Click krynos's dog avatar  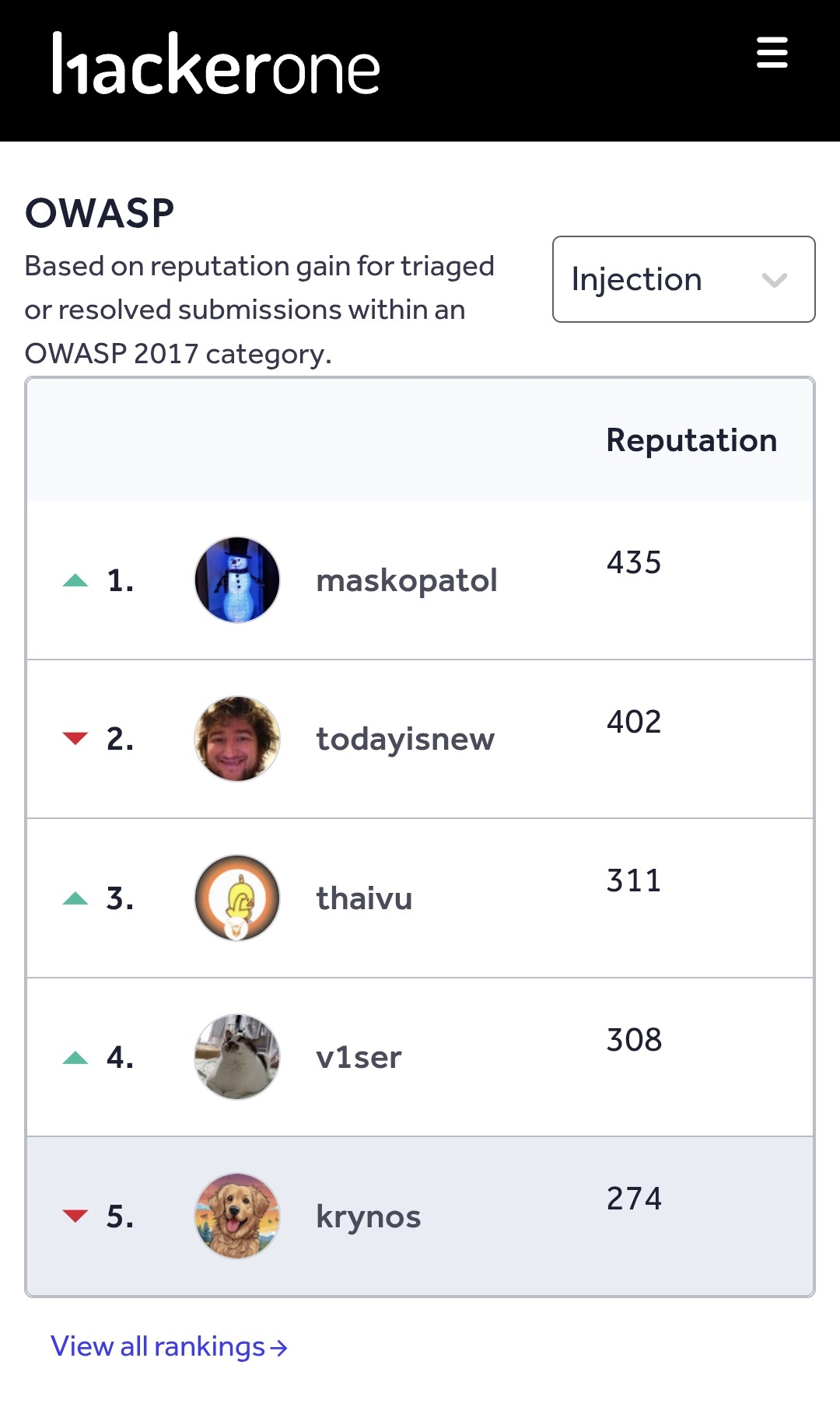(x=236, y=1216)
